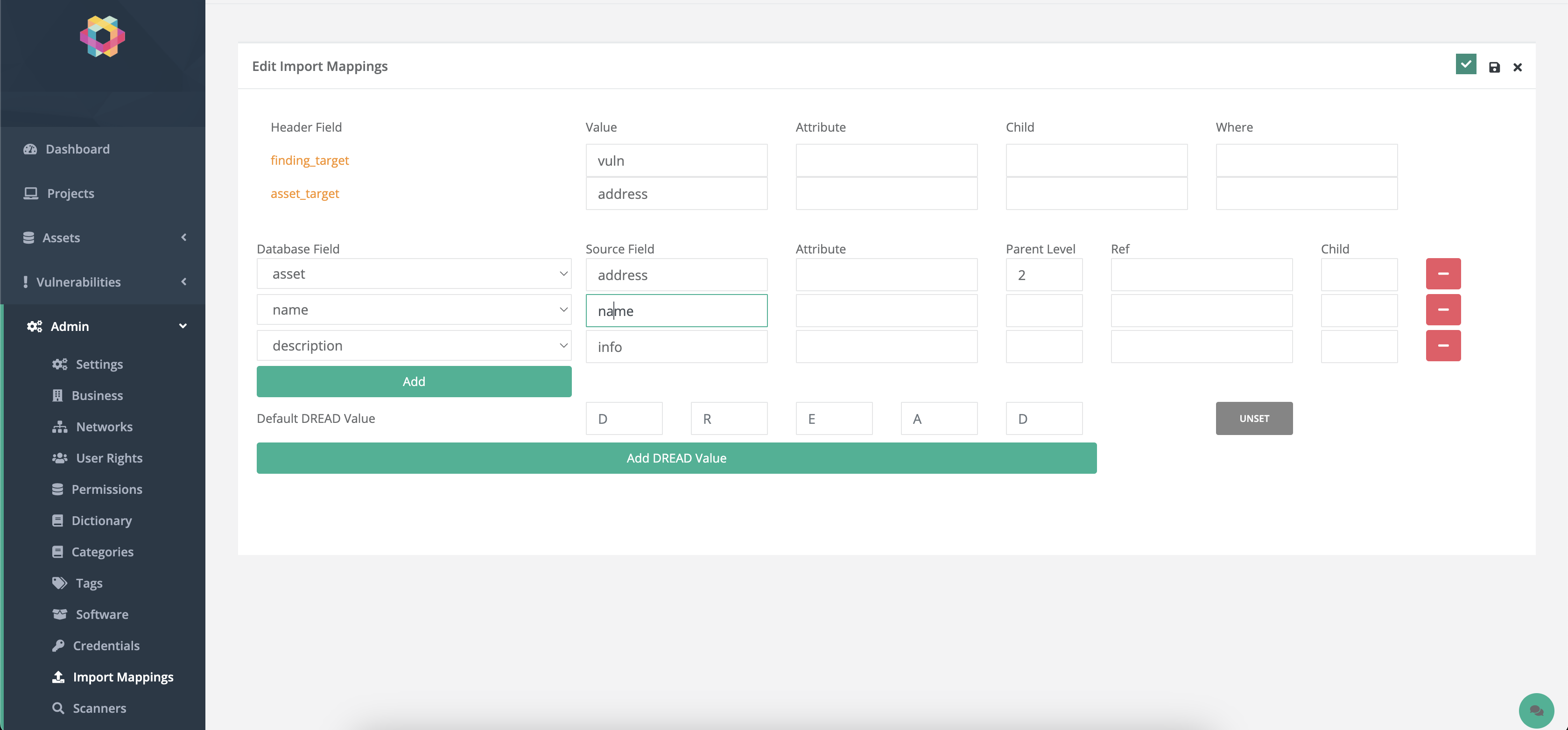Remove the description mapping row

(1443, 346)
